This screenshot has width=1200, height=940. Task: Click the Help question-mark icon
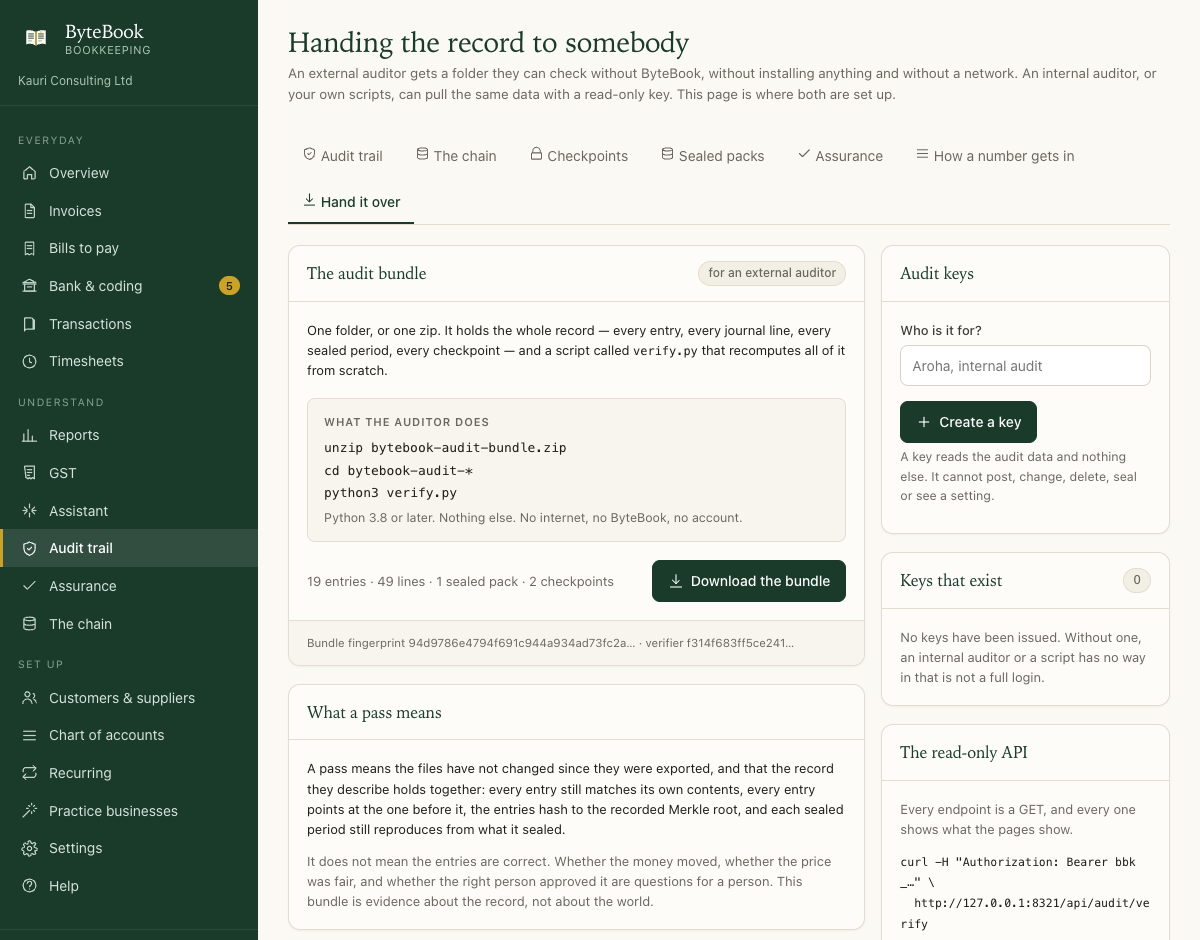(30, 886)
